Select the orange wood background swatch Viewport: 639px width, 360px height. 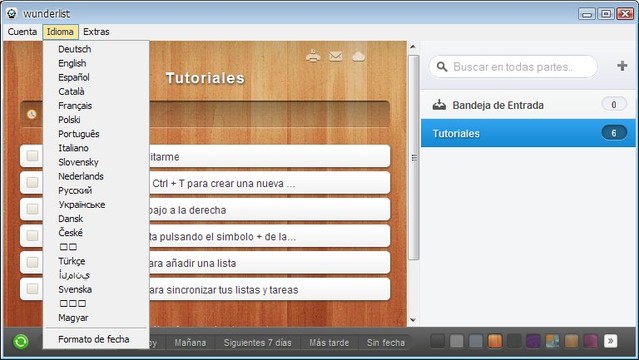[x=495, y=341]
